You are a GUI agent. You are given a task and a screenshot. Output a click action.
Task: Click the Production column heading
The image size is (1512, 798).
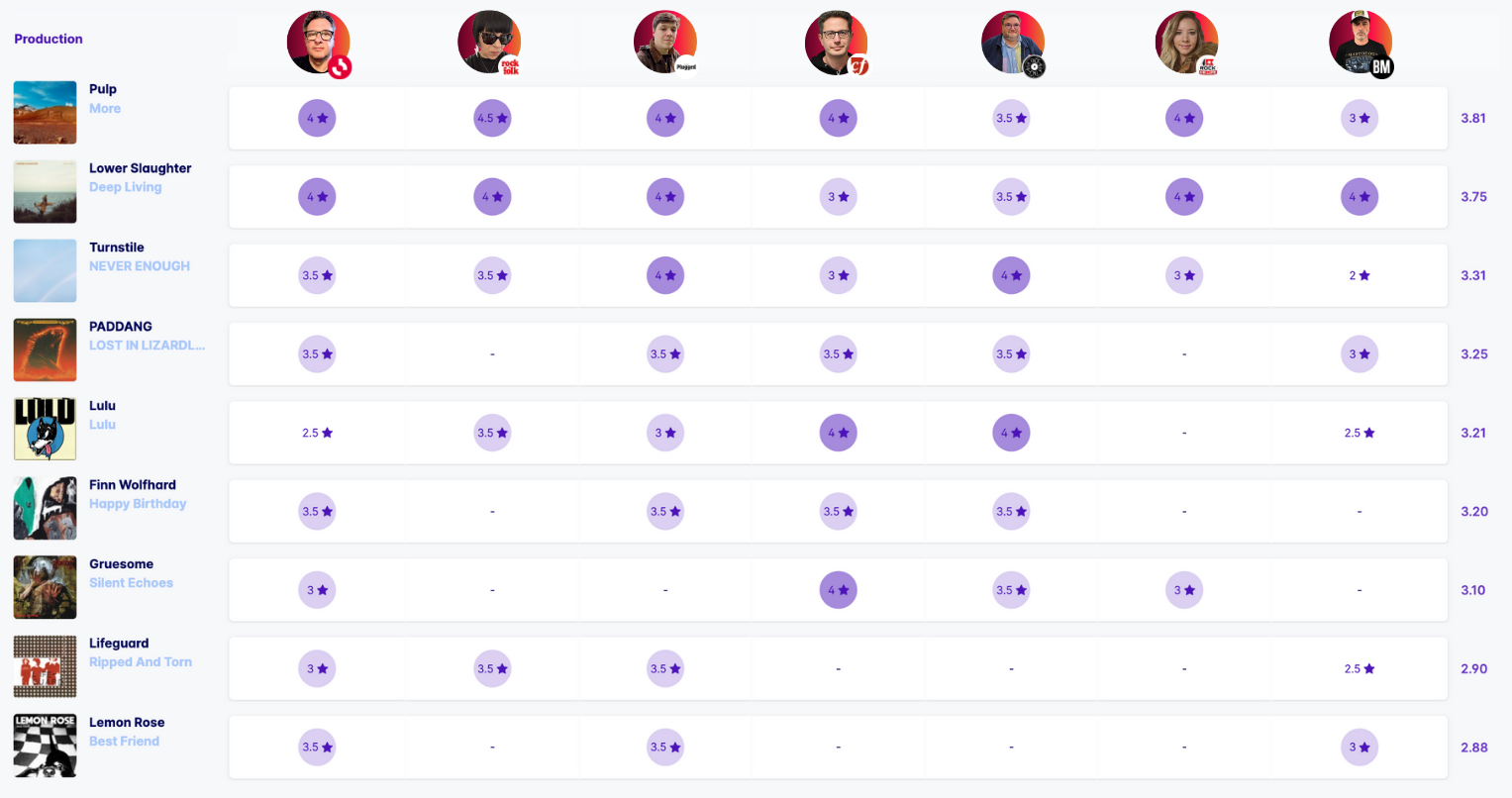[49, 39]
